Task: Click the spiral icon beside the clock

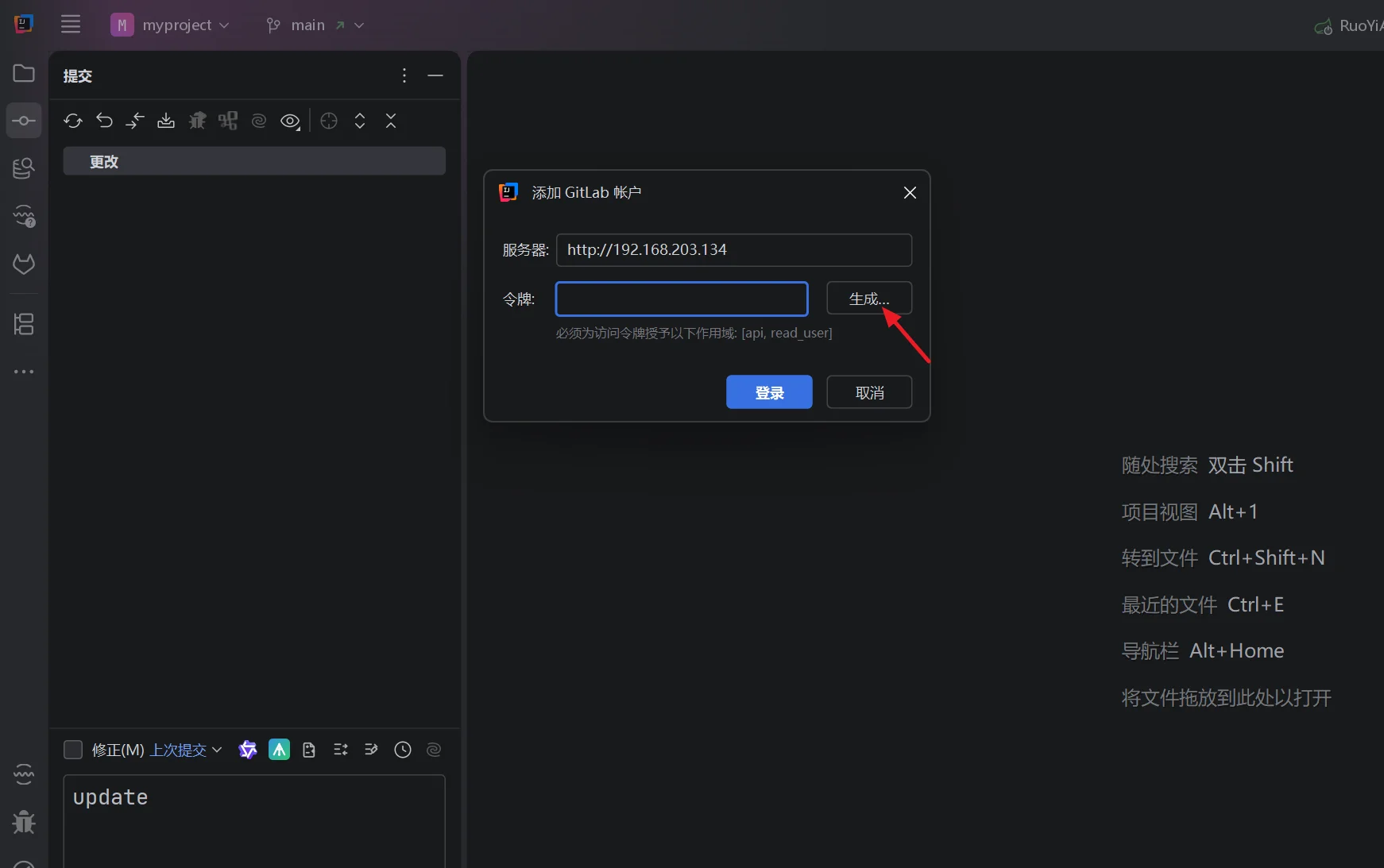Action: [x=434, y=750]
